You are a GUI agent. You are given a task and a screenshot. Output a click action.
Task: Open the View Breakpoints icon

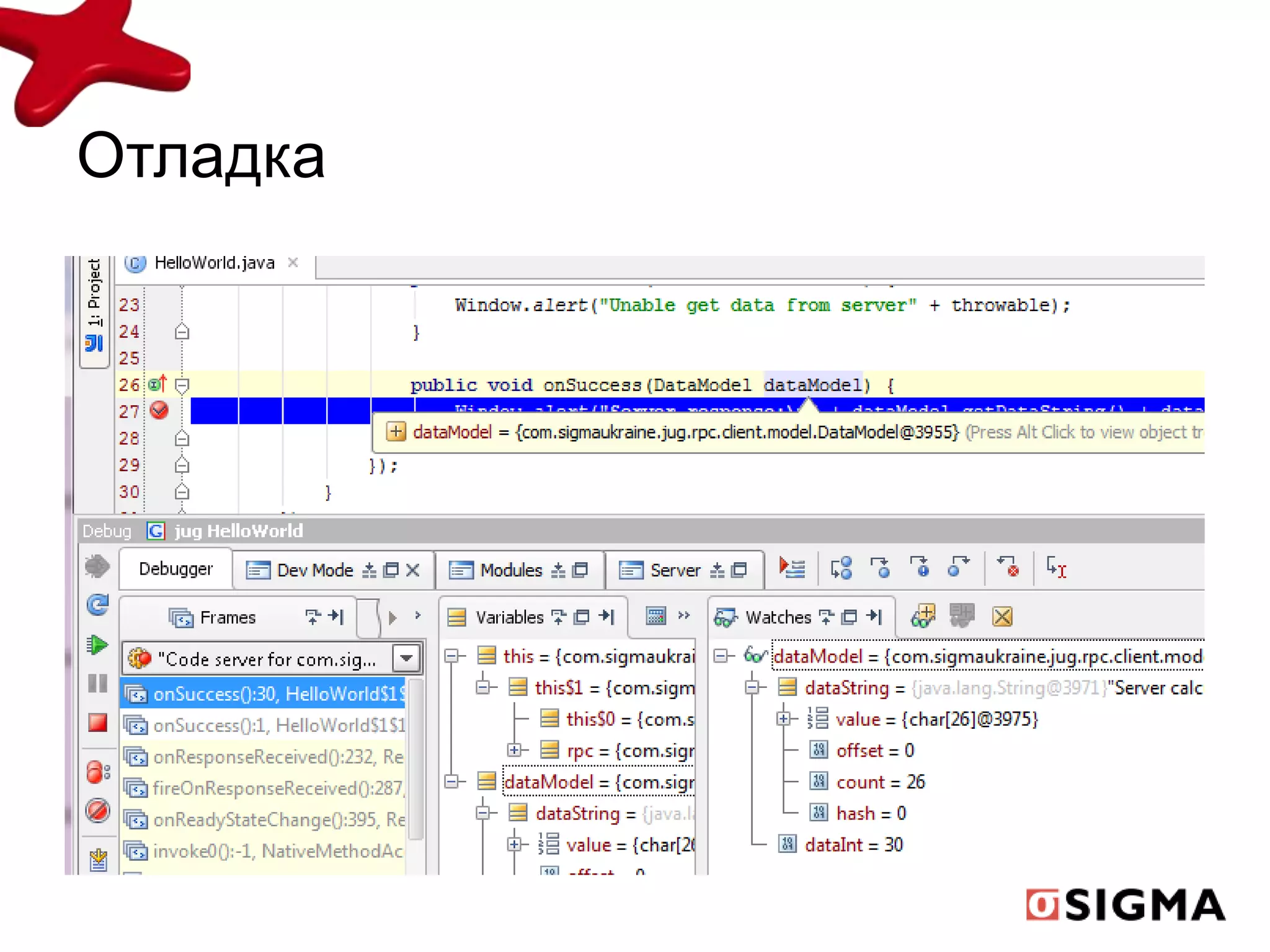98,772
